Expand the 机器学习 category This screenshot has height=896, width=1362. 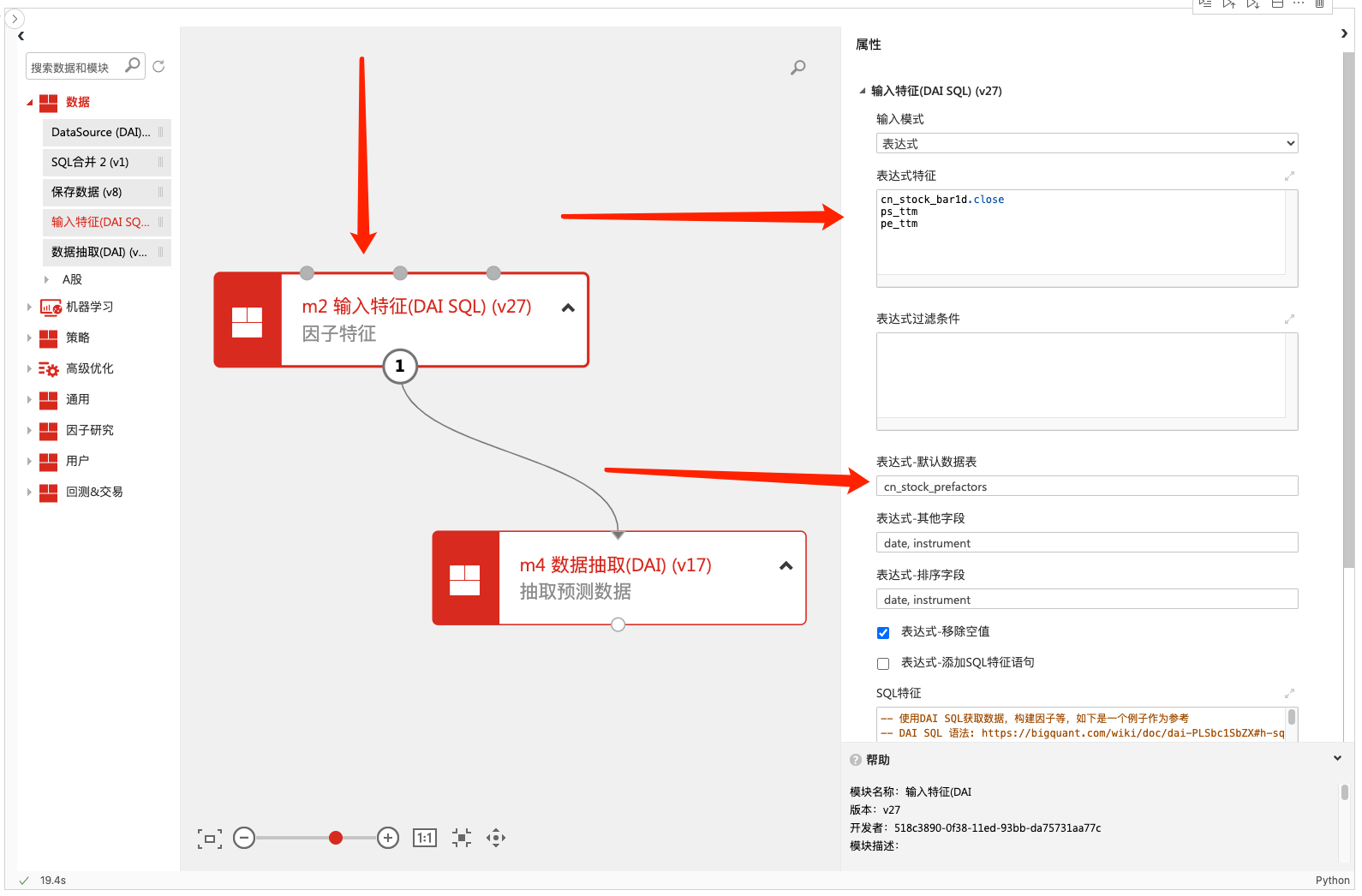[x=29, y=307]
